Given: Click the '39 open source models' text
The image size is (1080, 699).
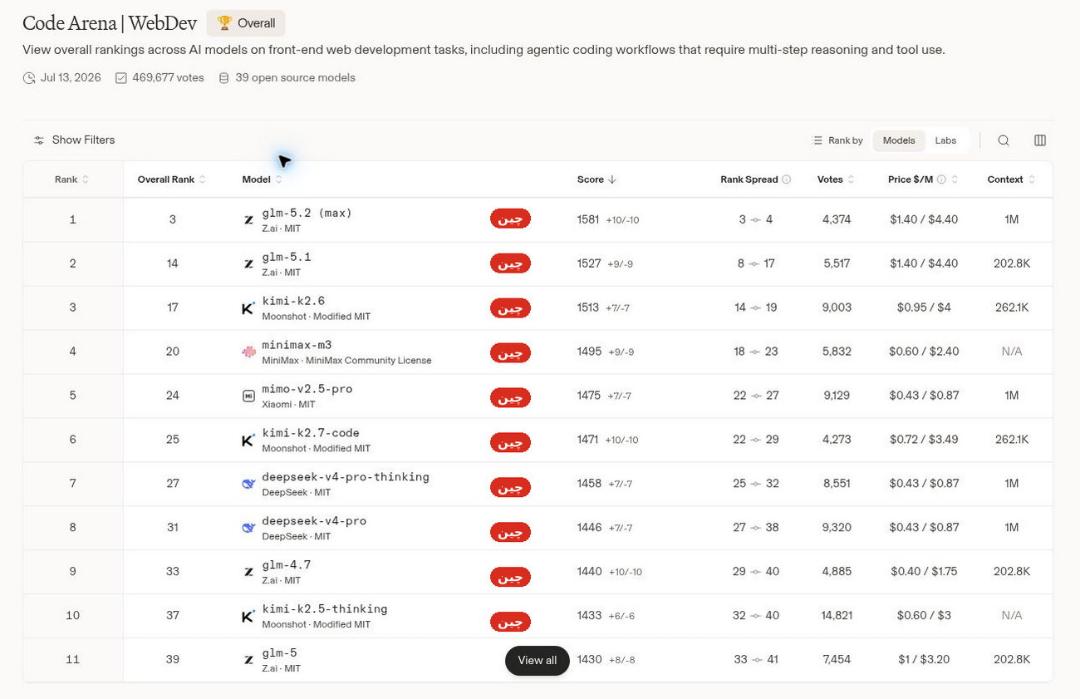Looking at the screenshot, I should click(295, 78).
